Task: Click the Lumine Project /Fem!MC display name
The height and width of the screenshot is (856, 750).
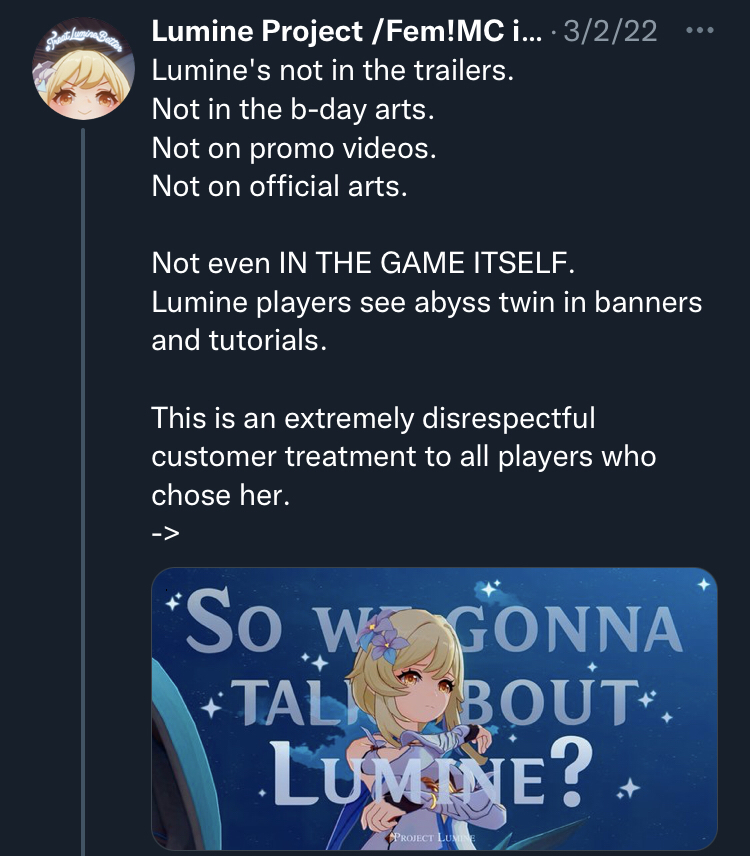Action: click(x=347, y=31)
